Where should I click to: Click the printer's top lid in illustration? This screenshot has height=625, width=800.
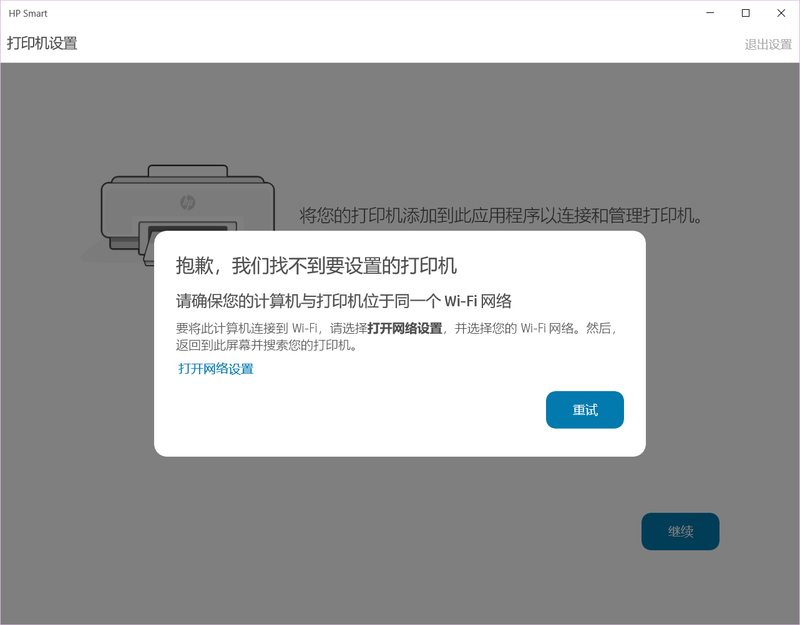click(186, 174)
